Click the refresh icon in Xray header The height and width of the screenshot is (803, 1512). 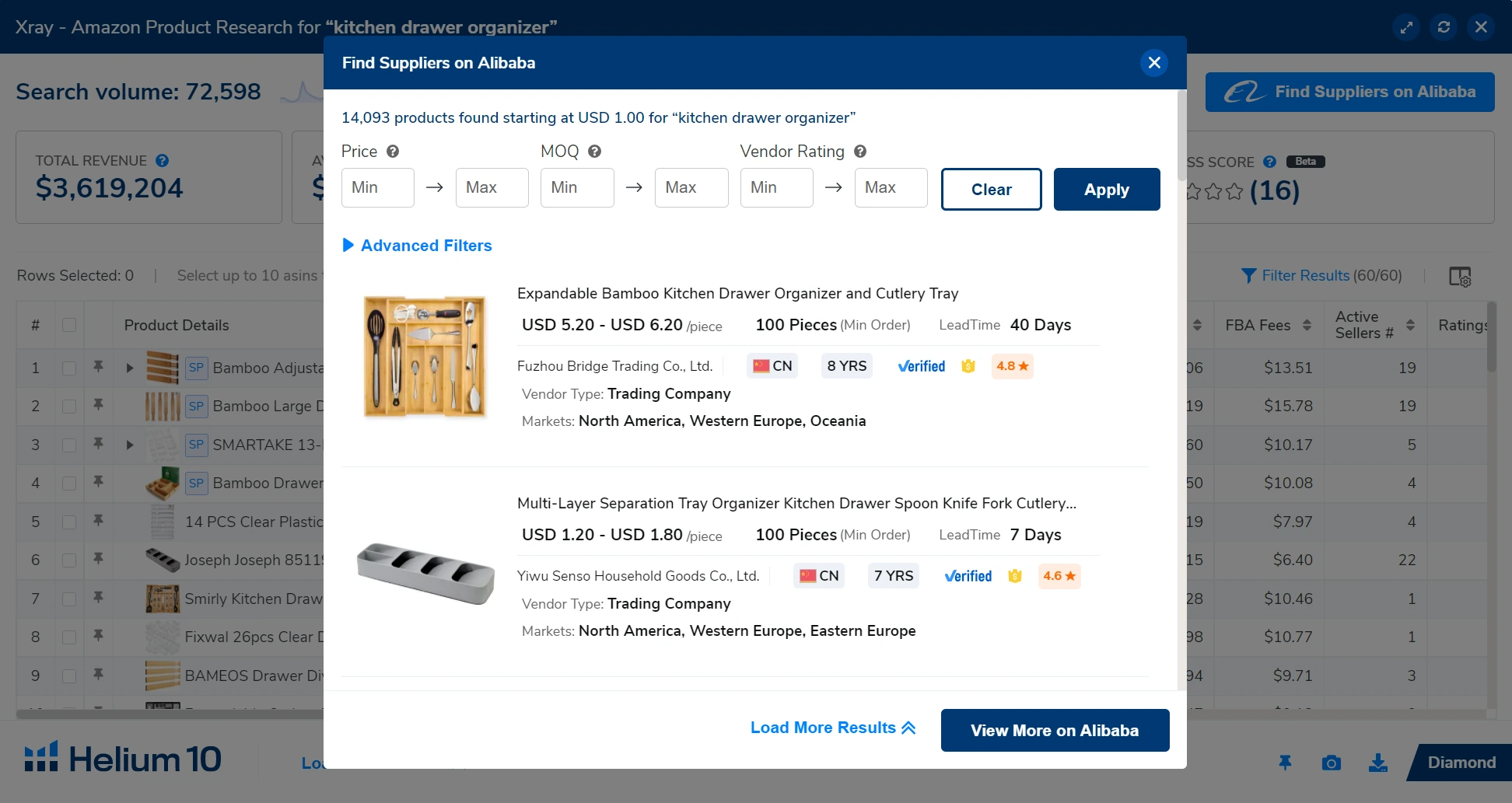[x=1444, y=27]
